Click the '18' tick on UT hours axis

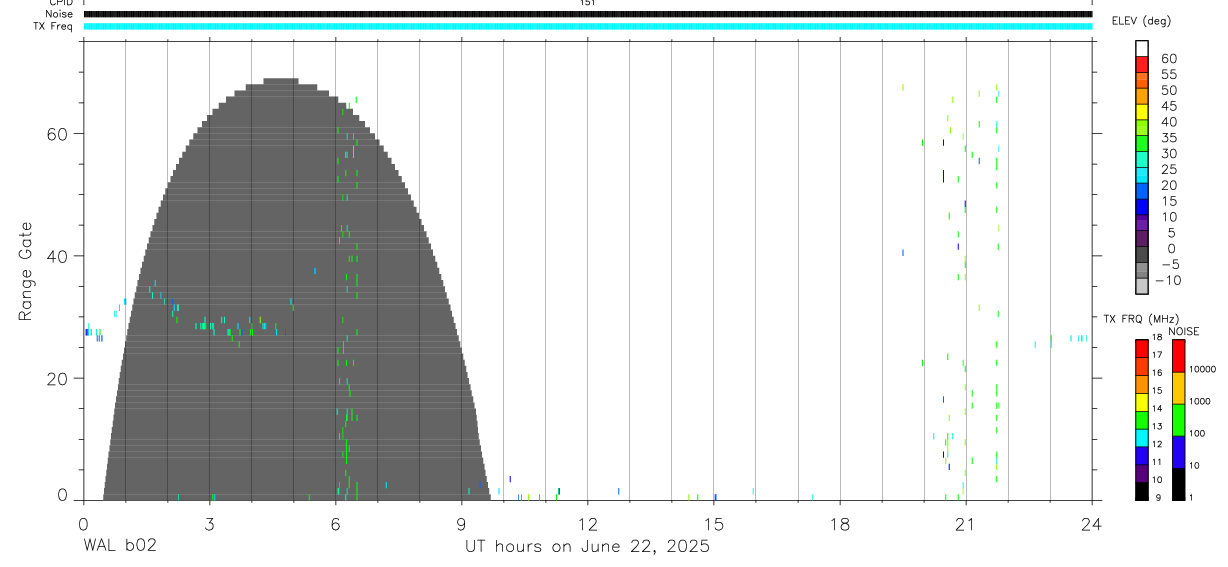(840, 523)
